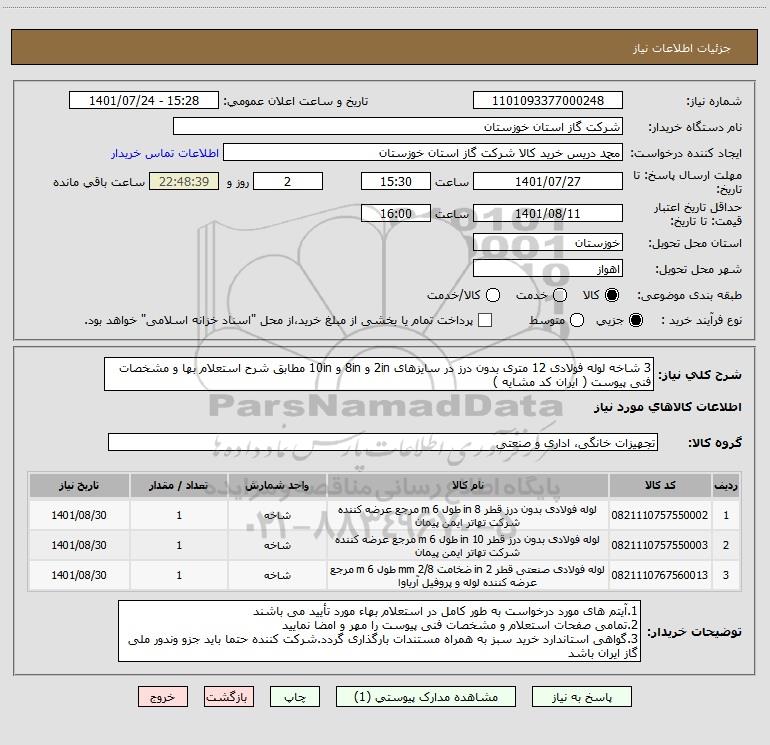
Task: Click the validity time field 16:00
Action: click(x=396, y=214)
